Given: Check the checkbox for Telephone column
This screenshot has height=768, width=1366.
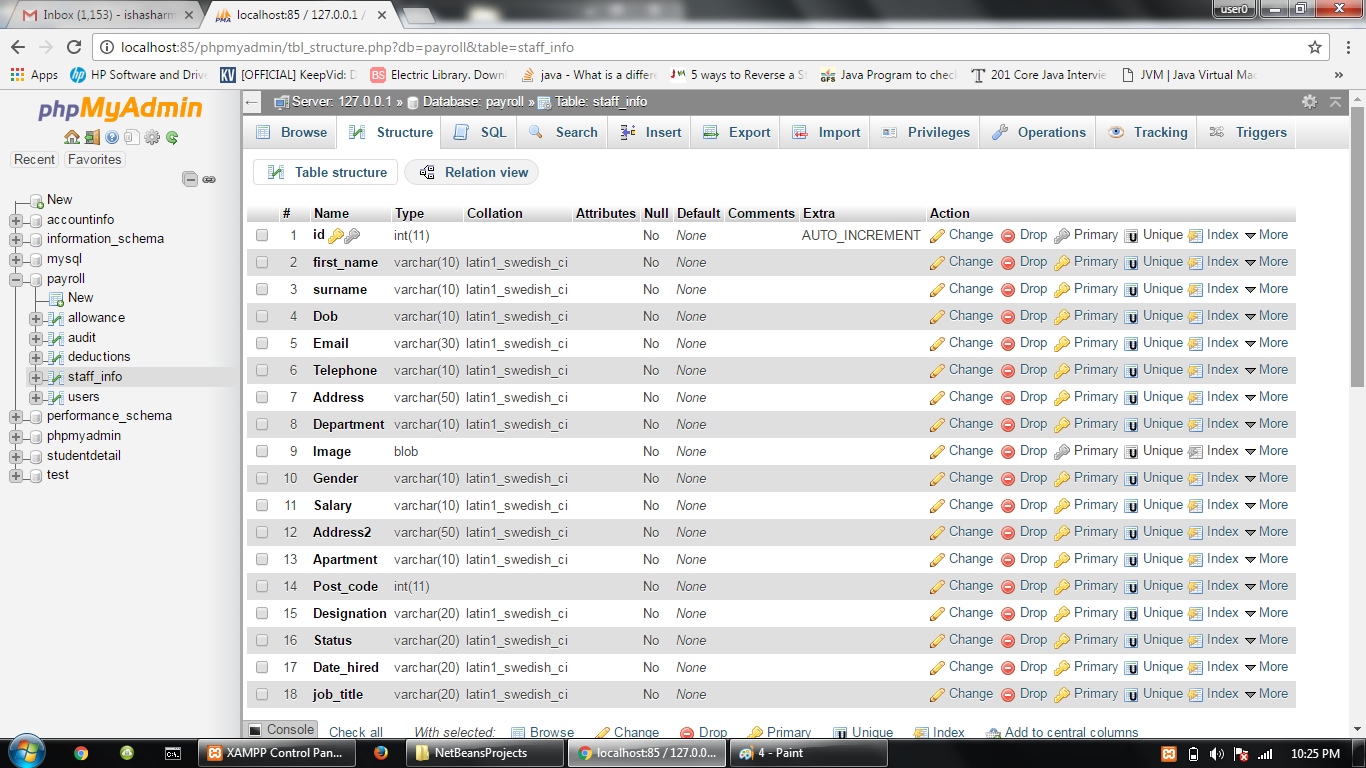Looking at the screenshot, I should click(x=262, y=371).
